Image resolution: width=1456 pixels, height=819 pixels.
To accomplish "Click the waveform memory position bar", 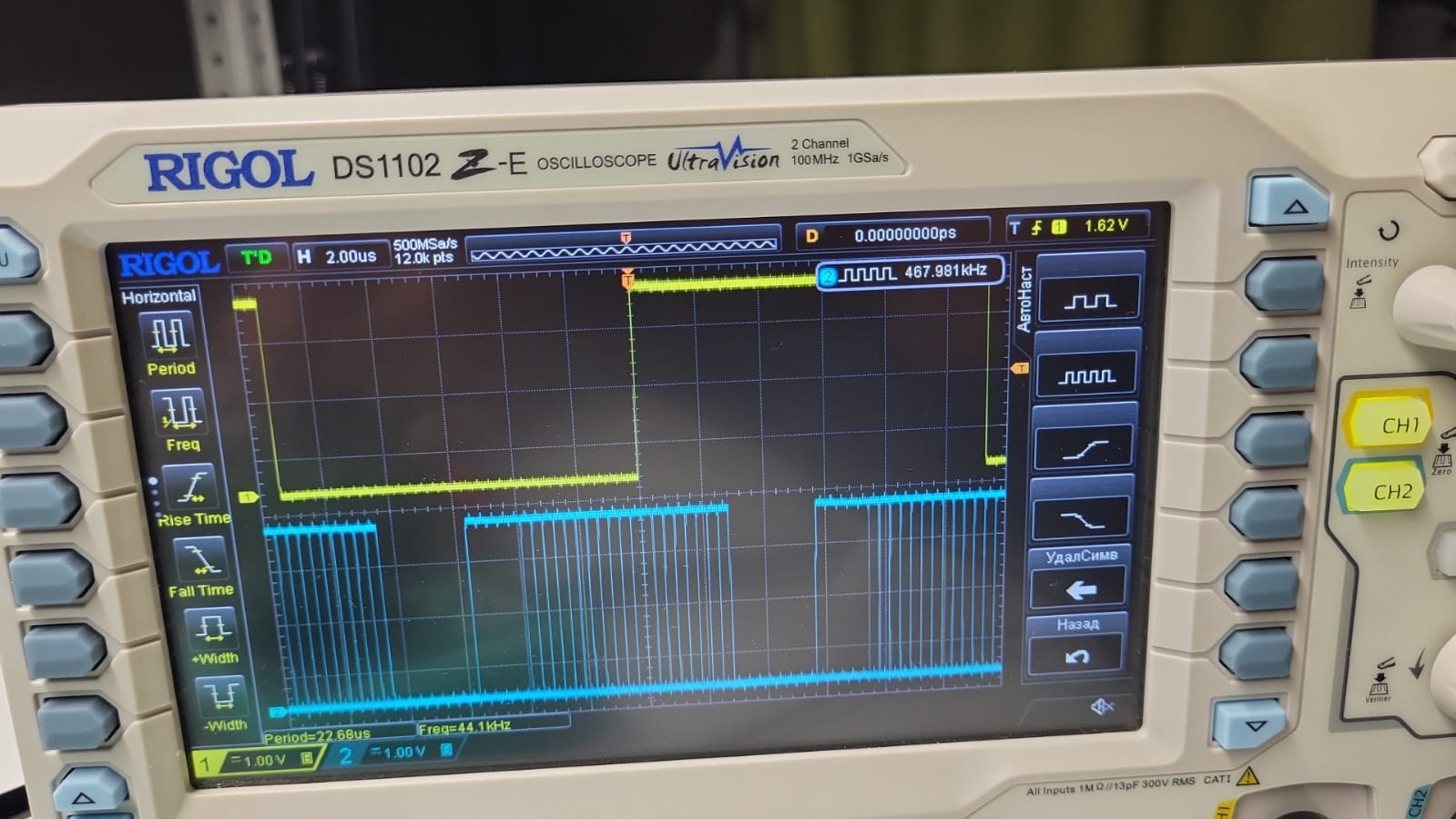I will pos(624,247).
